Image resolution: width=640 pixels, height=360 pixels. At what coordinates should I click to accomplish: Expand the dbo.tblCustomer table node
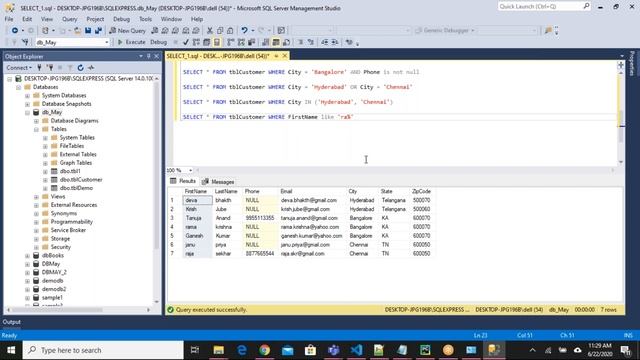(x=45, y=180)
